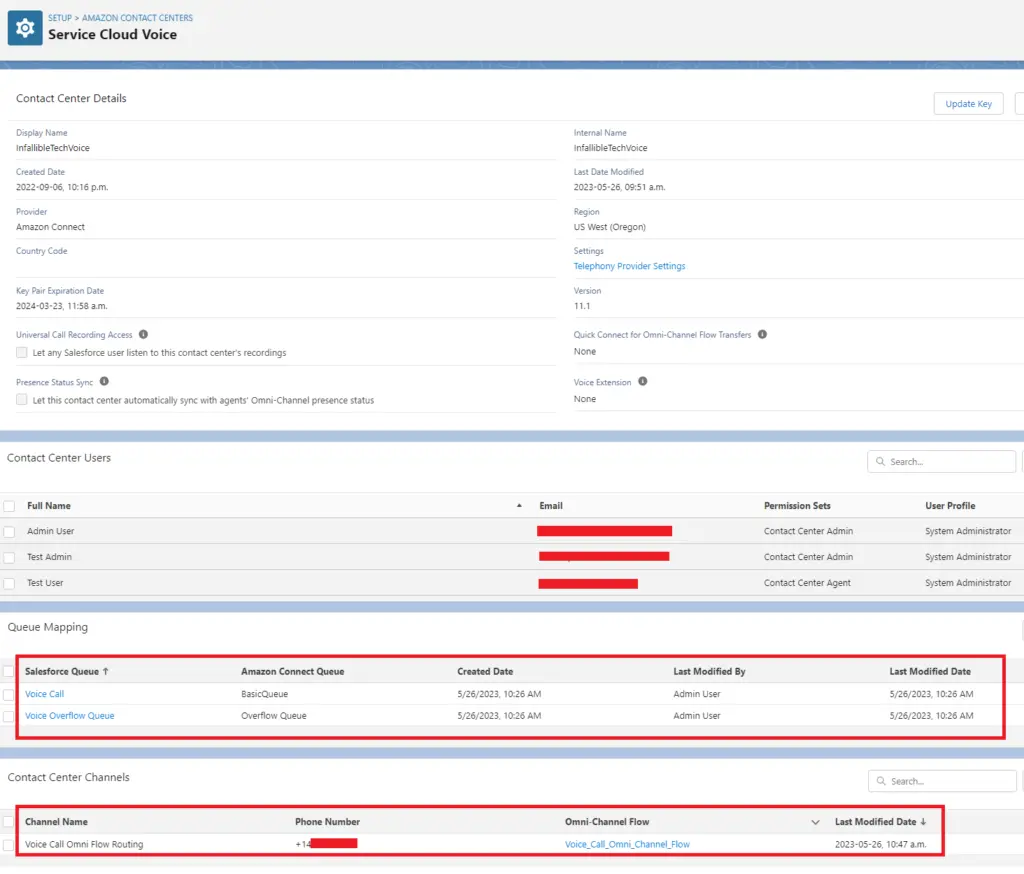The image size is (1024, 874).
Task: Go to Amazon Contact Centers breadcrumb
Action: click(x=137, y=18)
